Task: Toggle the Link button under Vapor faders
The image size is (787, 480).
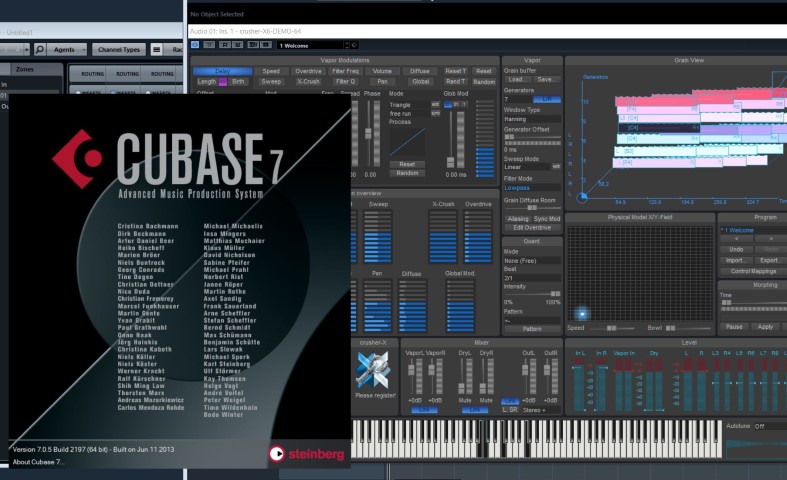Action: pos(424,410)
